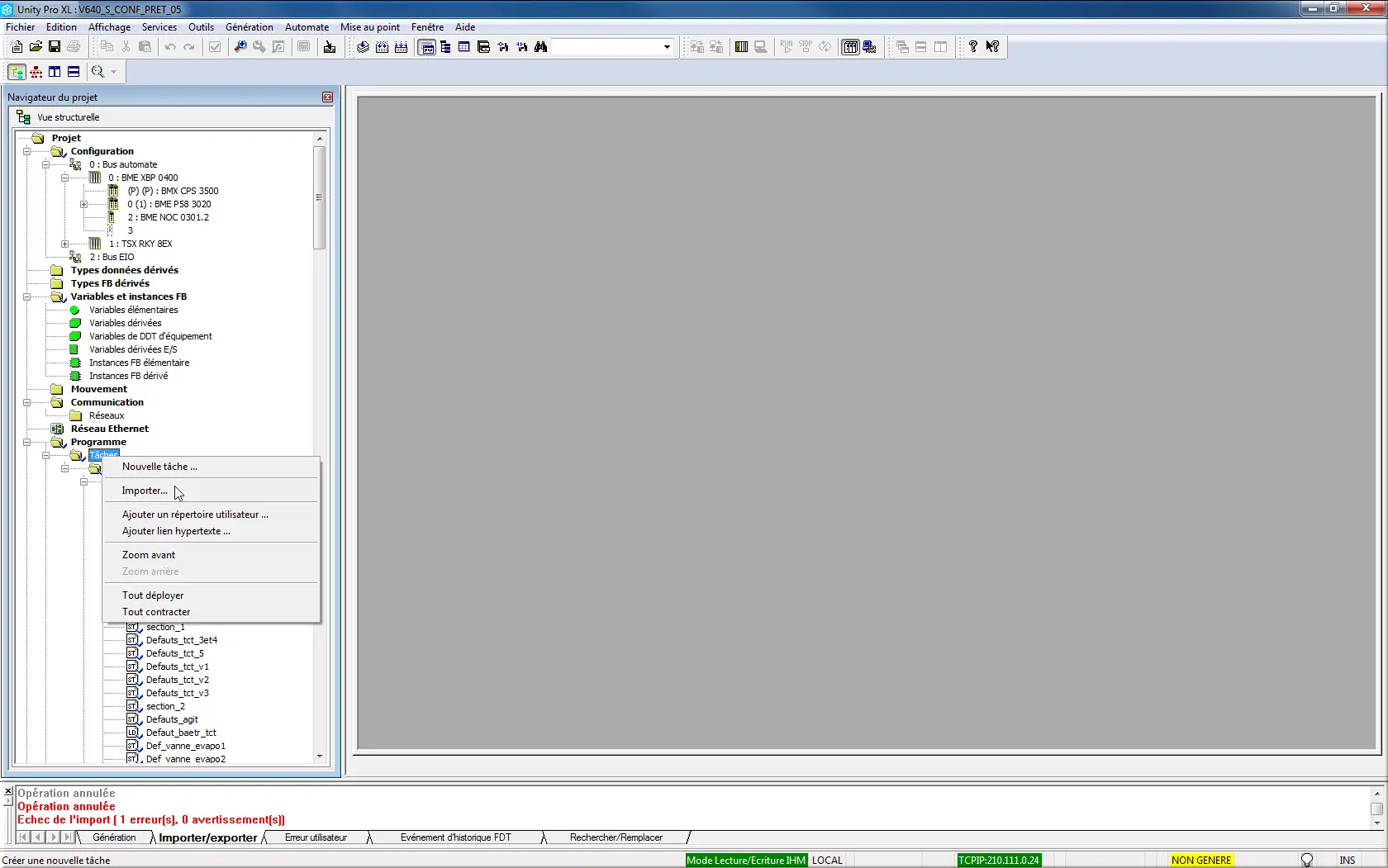Open the Fichier menu
The height and width of the screenshot is (868, 1388).
(x=21, y=27)
